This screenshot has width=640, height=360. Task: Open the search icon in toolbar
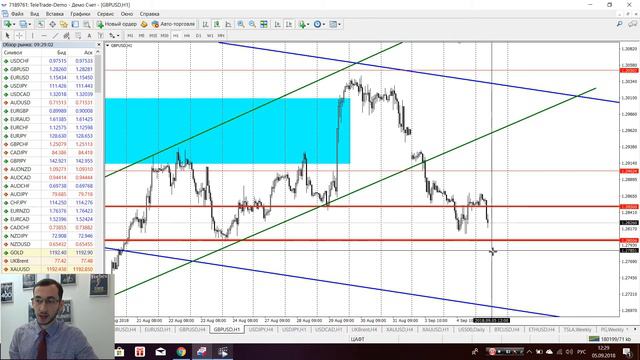click(620, 24)
